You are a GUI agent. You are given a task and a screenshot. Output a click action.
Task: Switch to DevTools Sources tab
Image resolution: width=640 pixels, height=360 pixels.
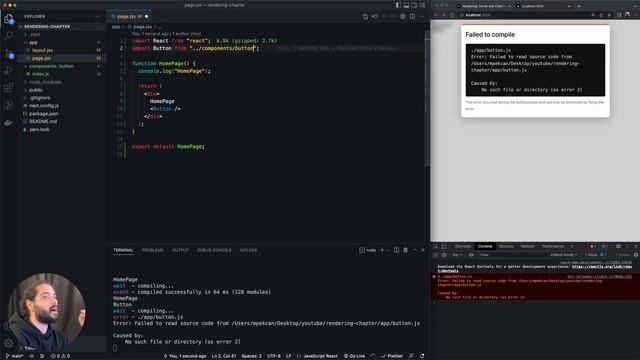tap(506, 246)
